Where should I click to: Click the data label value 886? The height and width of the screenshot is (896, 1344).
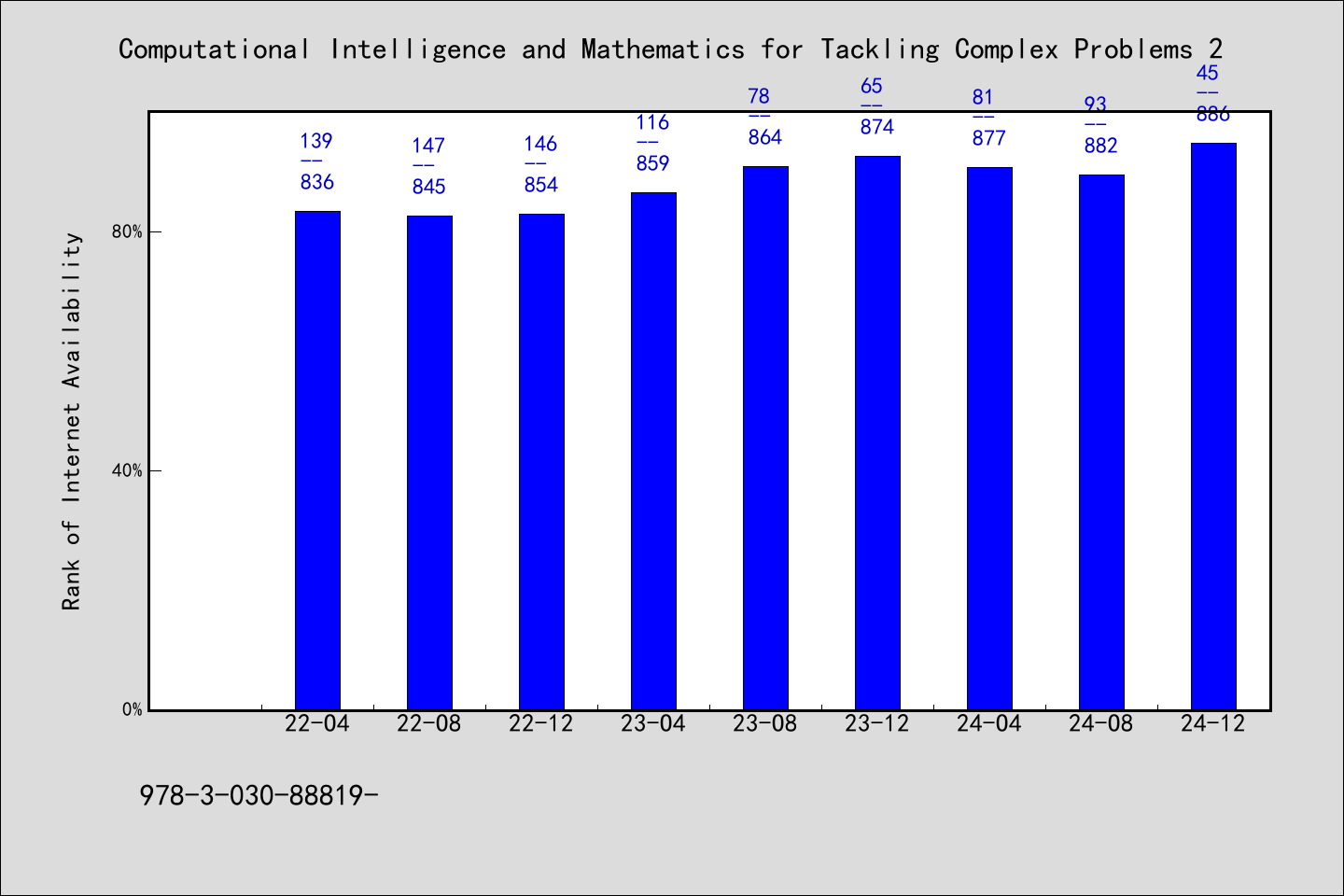pyautogui.click(x=1213, y=114)
